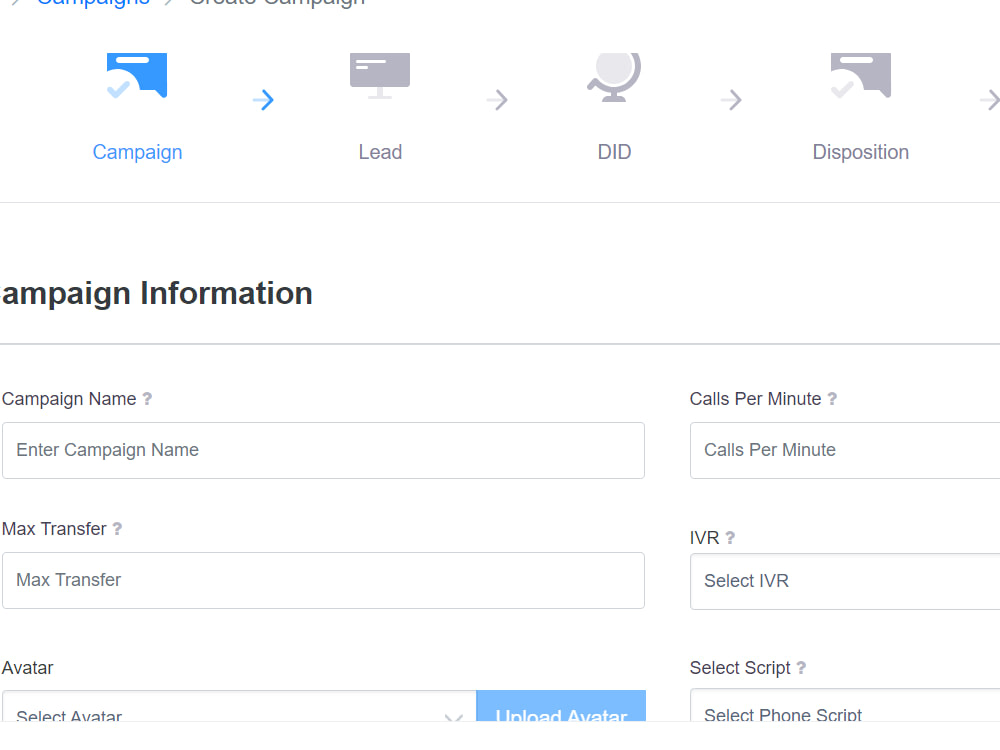Click the arrow between DID and Disposition
Screen dimensions: 1000x750
point(731,100)
